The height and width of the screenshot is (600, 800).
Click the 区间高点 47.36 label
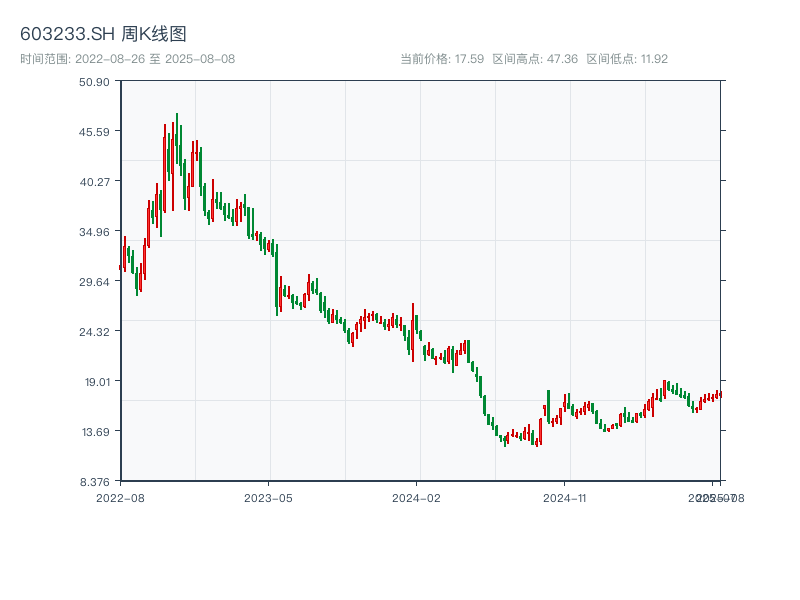point(535,59)
